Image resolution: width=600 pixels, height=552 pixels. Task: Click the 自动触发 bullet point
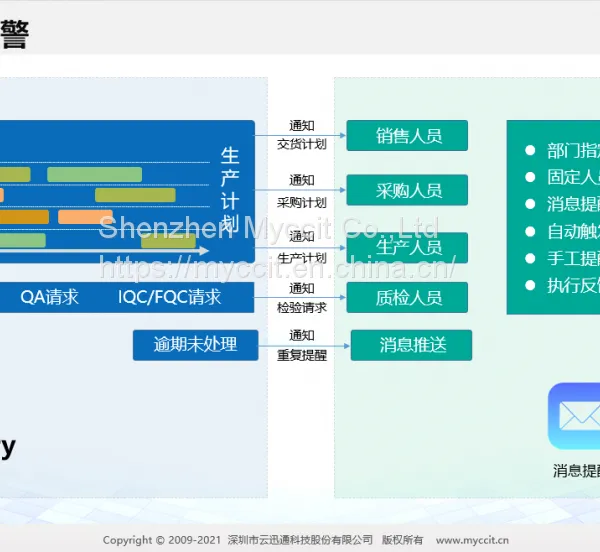(562, 231)
